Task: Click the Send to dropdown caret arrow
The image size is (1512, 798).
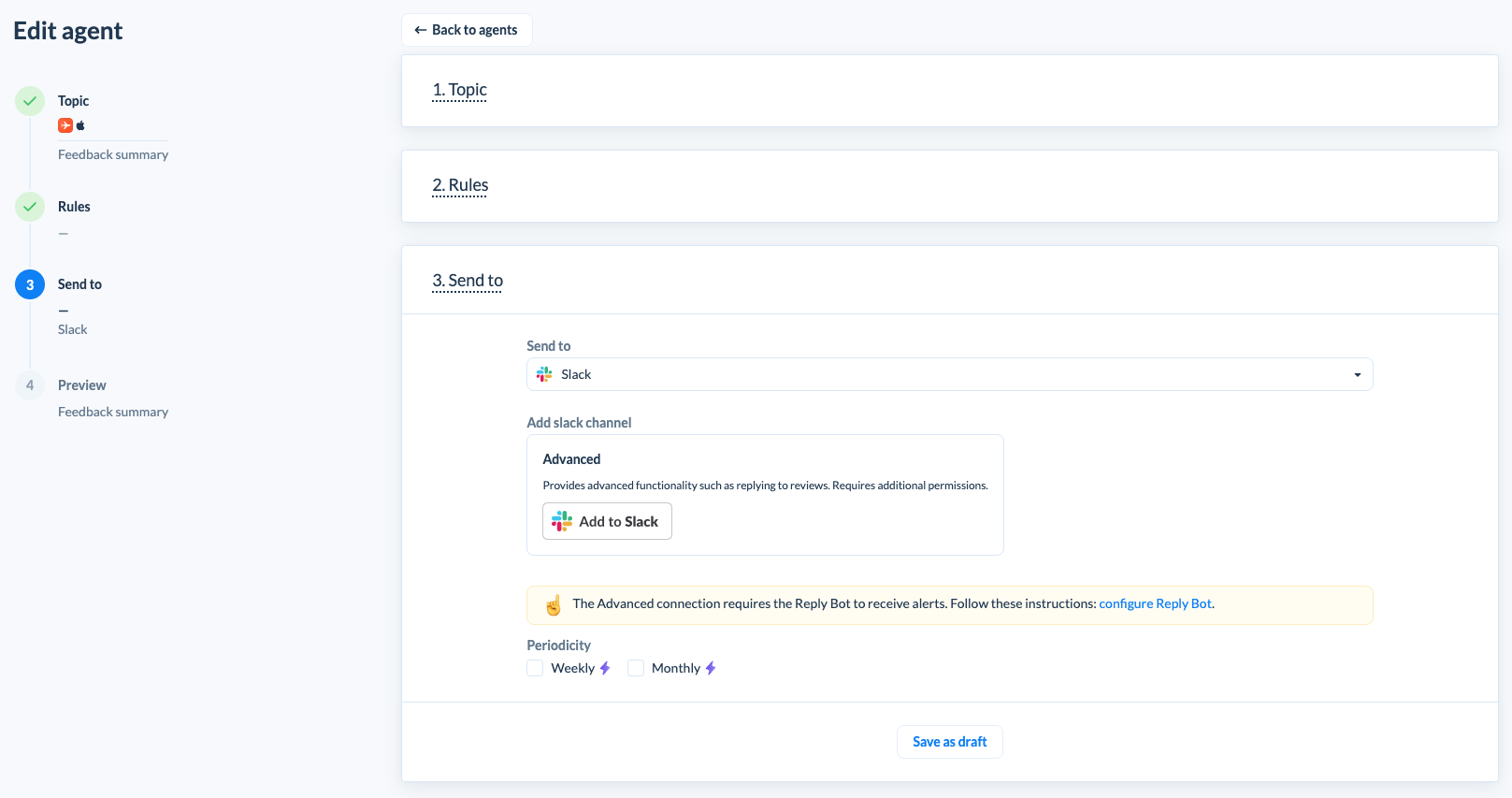Action: (1358, 375)
